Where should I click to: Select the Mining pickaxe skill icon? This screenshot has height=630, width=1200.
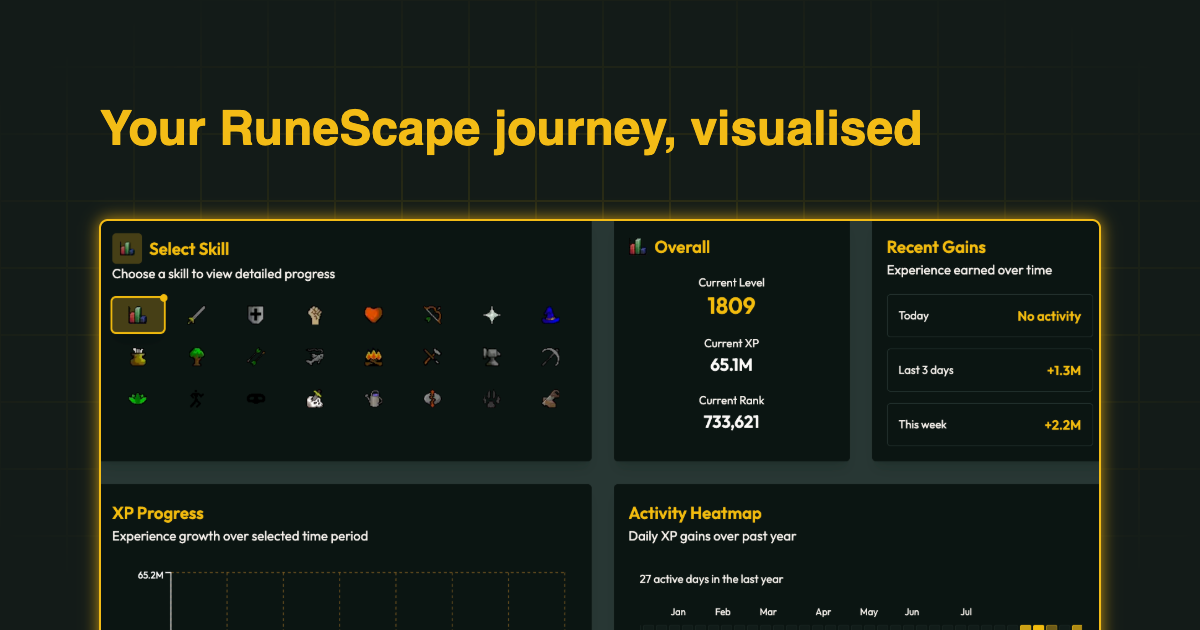(549, 357)
